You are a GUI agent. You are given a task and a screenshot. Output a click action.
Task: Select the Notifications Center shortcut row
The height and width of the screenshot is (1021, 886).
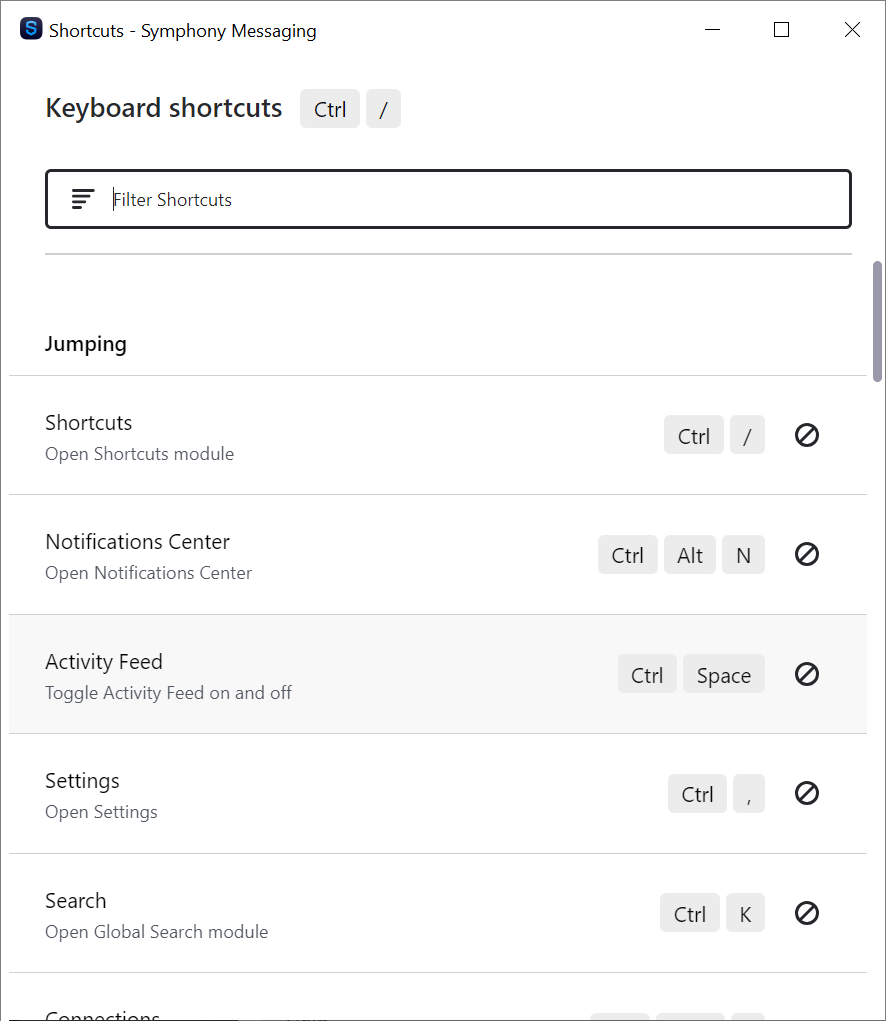(x=300, y=555)
